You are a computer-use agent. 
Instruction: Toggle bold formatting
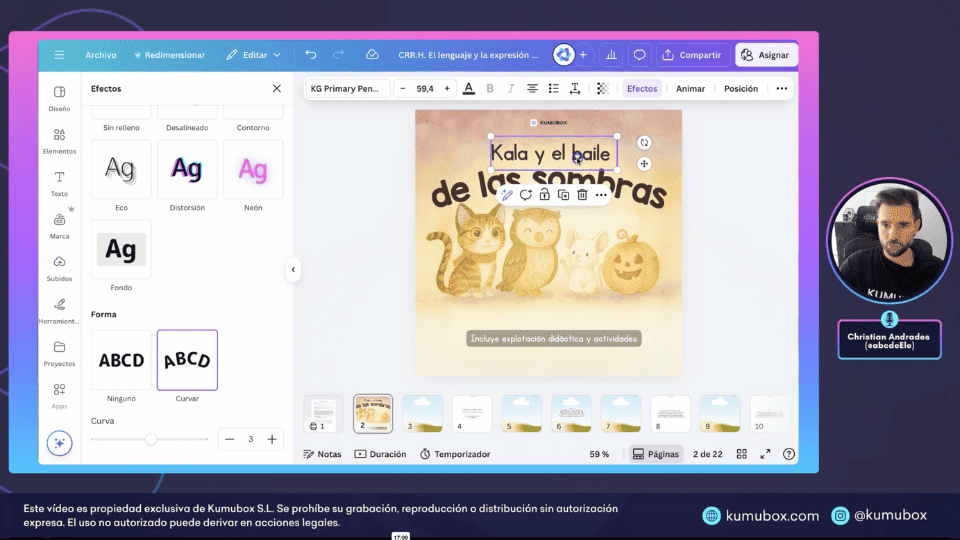pyautogui.click(x=491, y=88)
